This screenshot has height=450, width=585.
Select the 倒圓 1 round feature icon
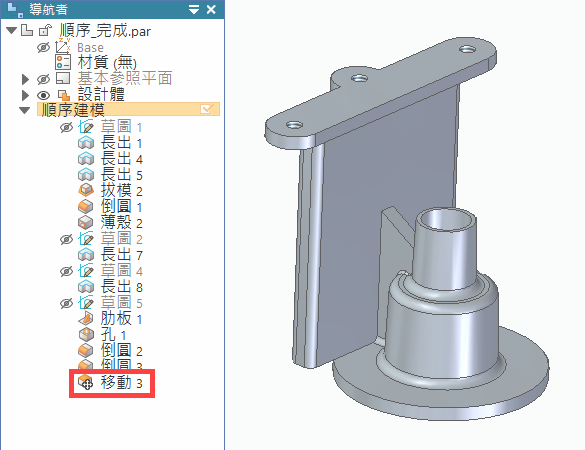pyautogui.click(x=86, y=207)
